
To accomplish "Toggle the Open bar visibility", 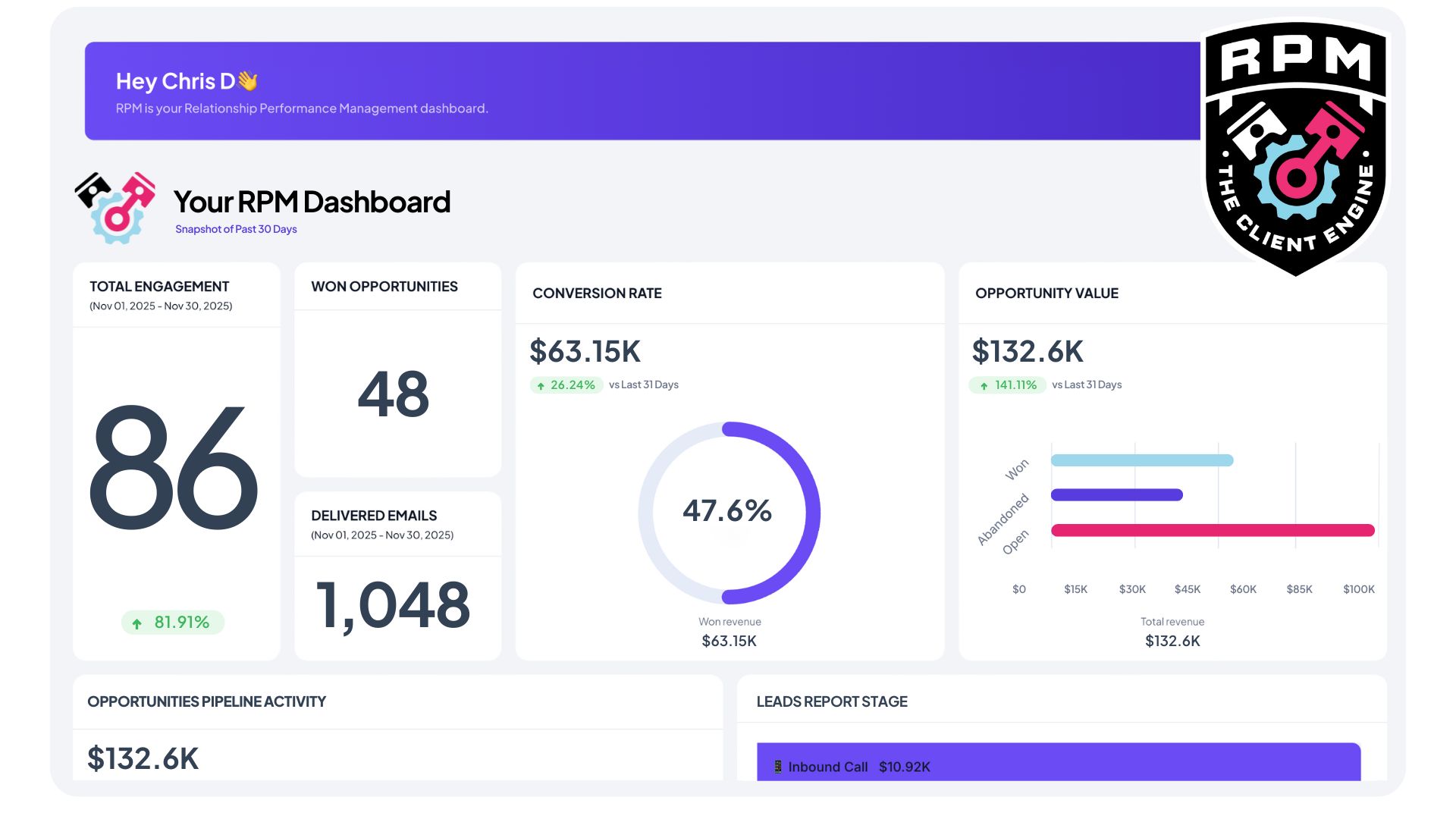I will 1213,530.
